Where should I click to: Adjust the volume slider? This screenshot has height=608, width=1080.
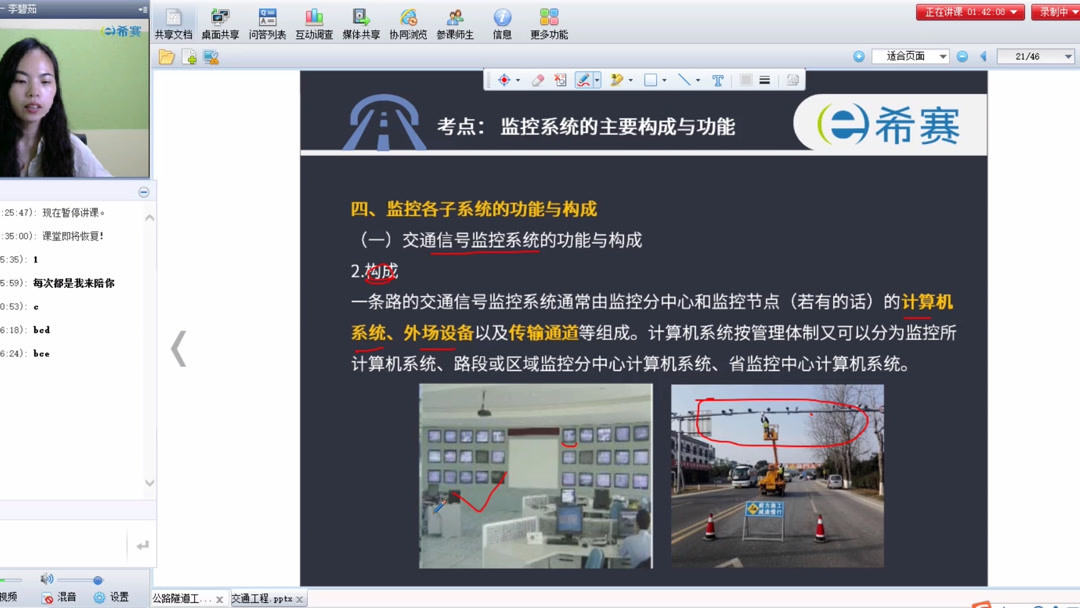[96, 578]
